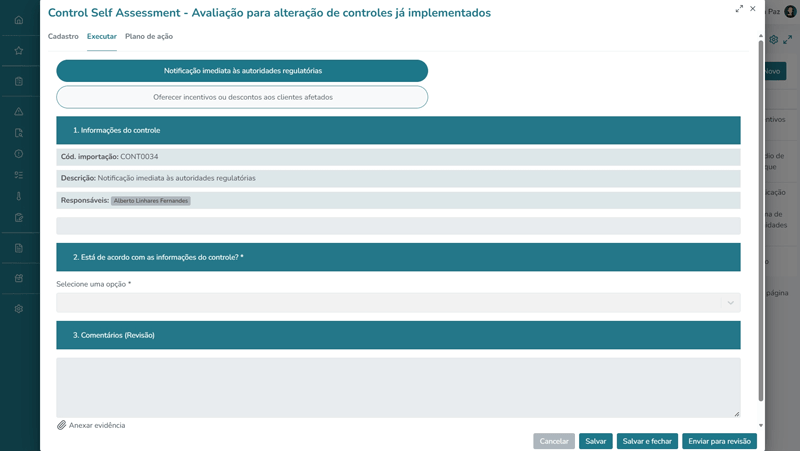Screen dimensions: 800x451
Task: Click the chevron arrow of the option dropdown
Action: pyautogui.click(x=731, y=303)
